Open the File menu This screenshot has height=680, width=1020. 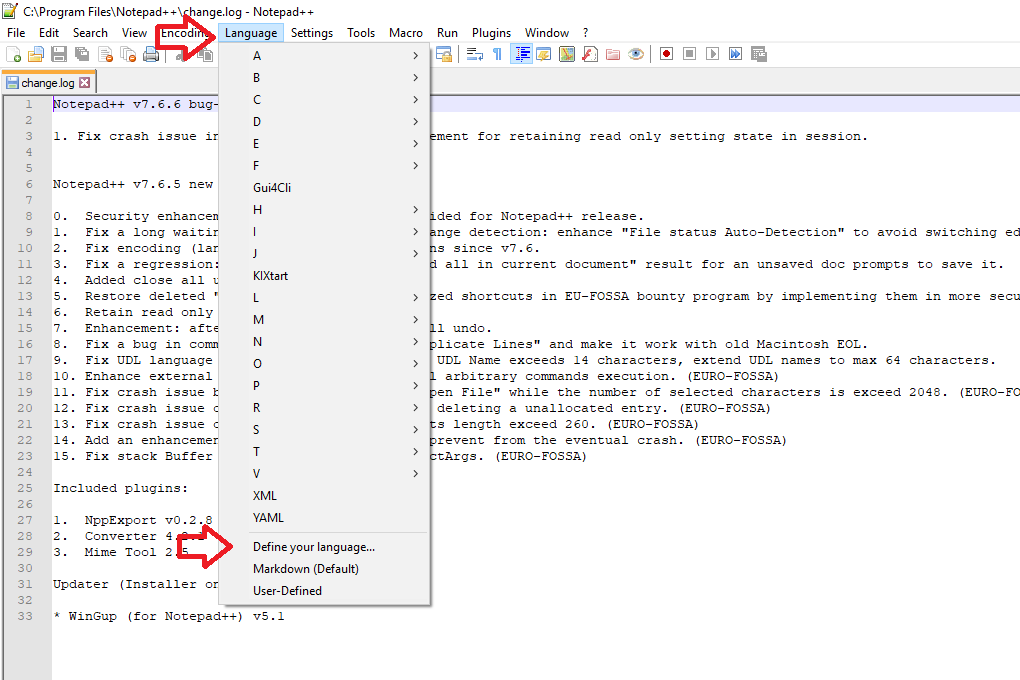click(x=16, y=33)
